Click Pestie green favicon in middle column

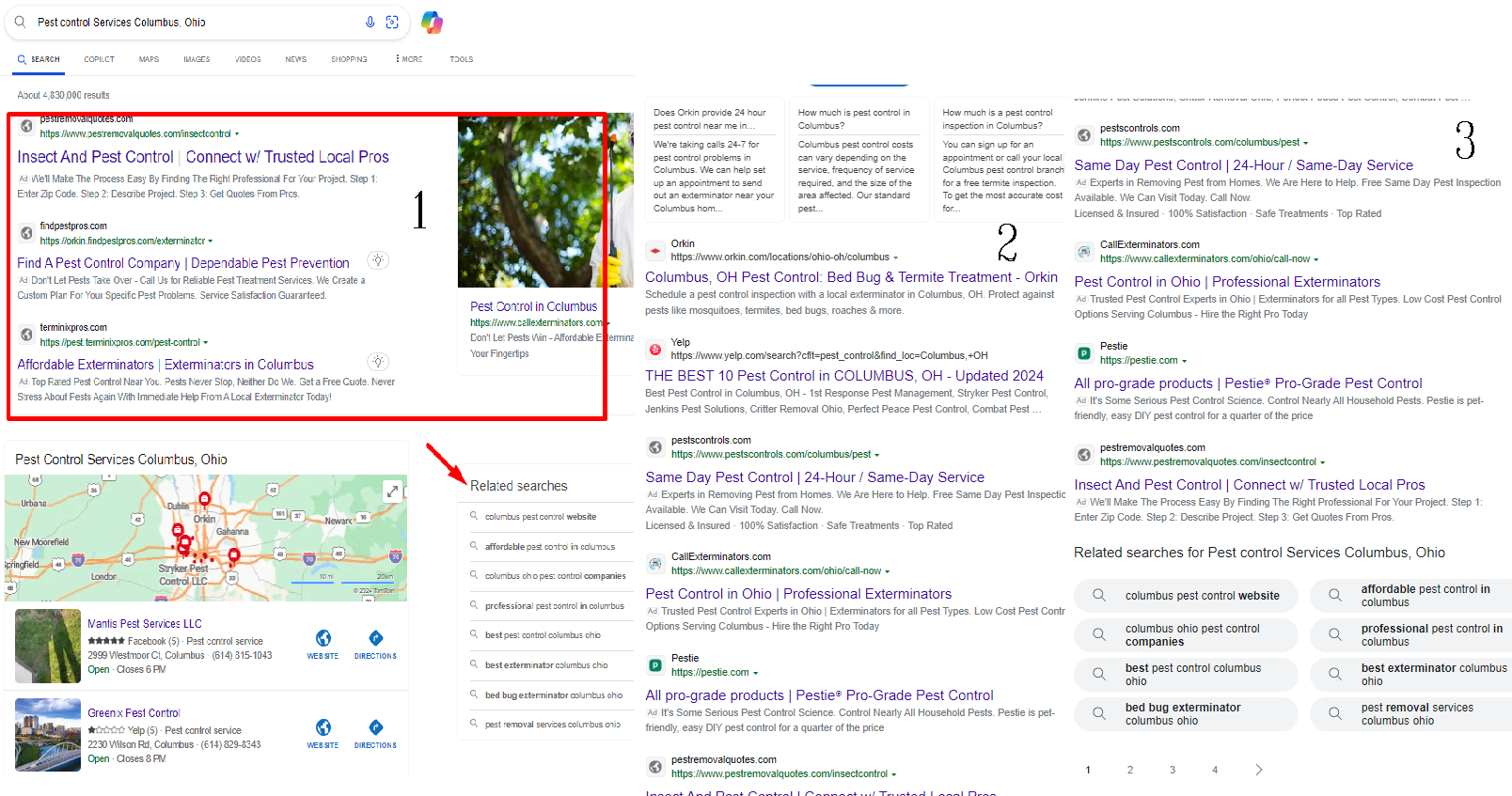[655, 665]
